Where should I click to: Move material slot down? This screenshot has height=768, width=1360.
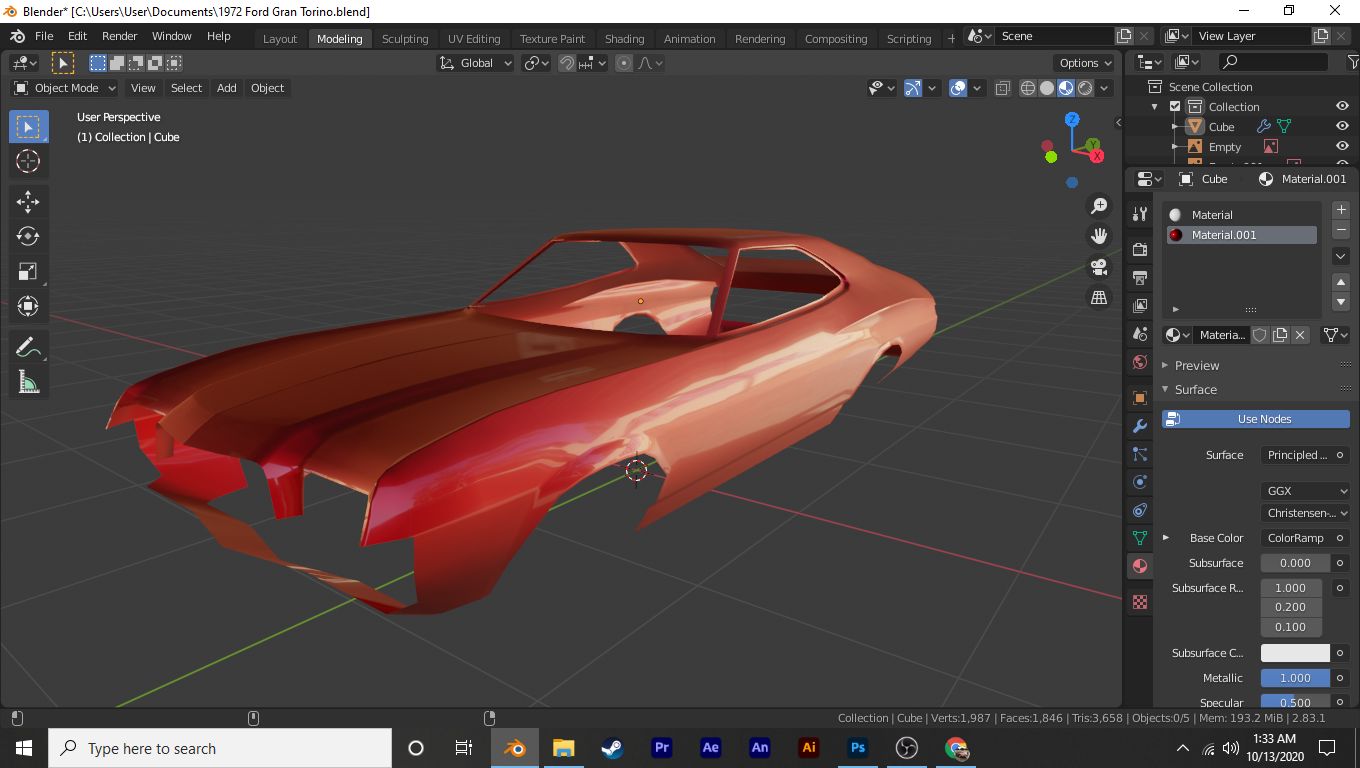[1342, 302]
